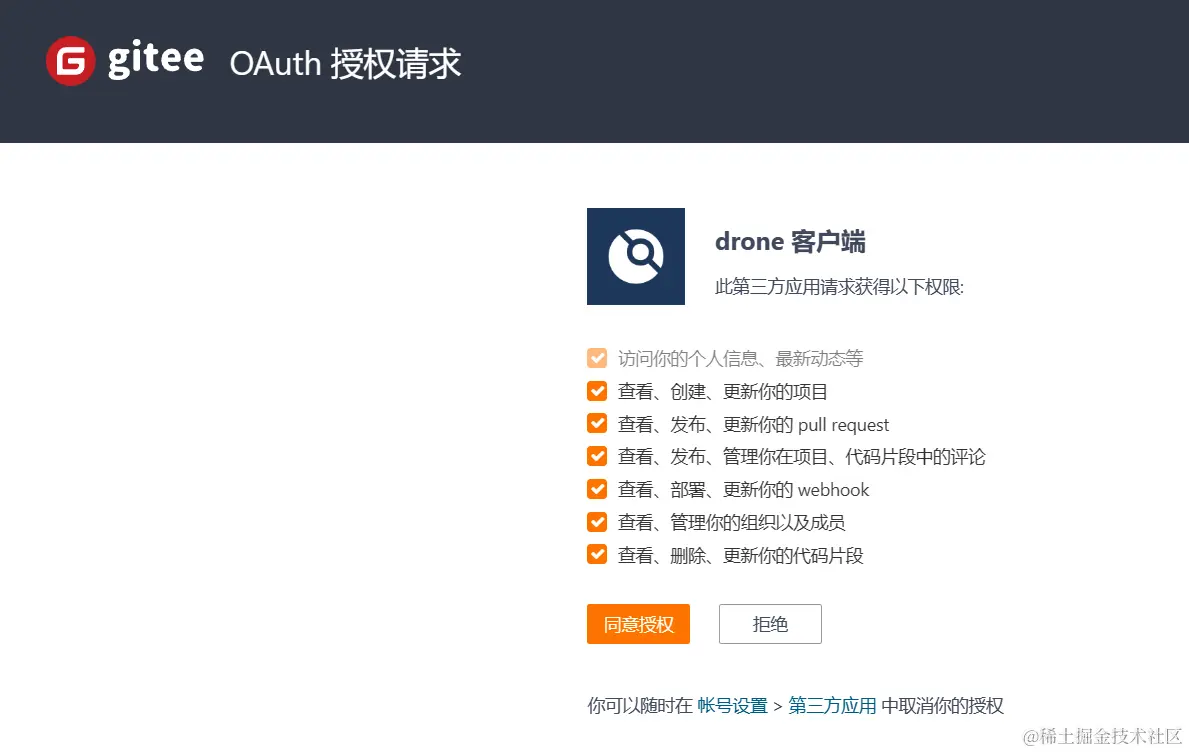
Task: Uncheck the pull request permission checkbox
Action: pyautogui.click(x=597, y=424)
